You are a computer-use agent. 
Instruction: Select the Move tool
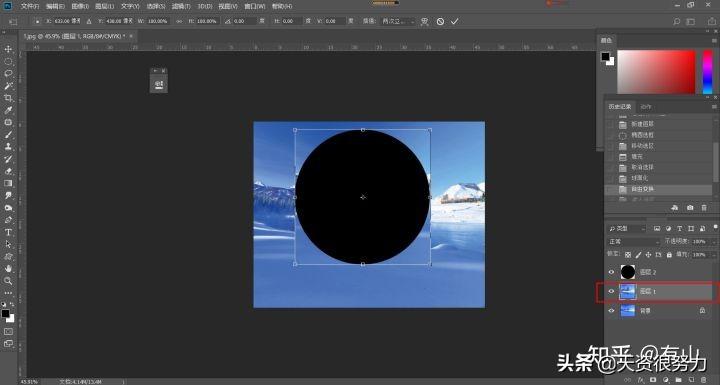(x=8, y=49)
